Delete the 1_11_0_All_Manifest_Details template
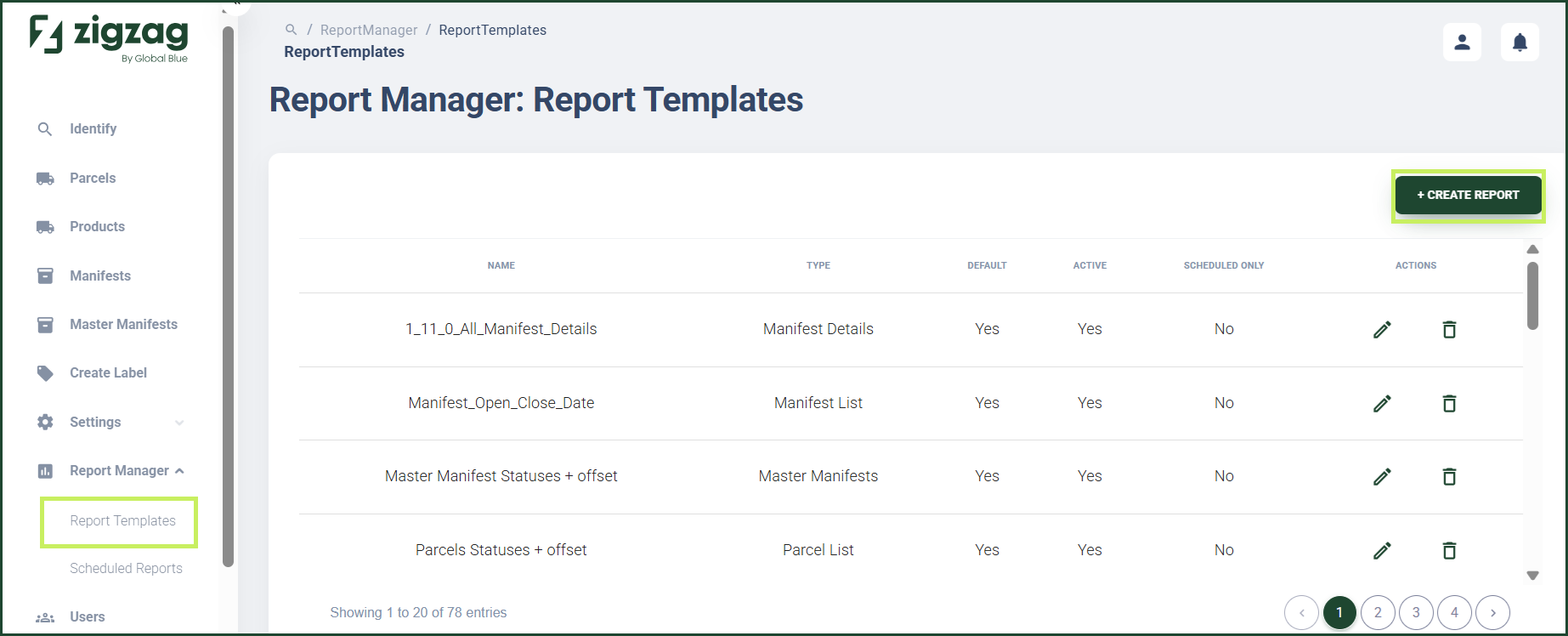This screenshot has width=1568, height=636. coord(1449,329)
